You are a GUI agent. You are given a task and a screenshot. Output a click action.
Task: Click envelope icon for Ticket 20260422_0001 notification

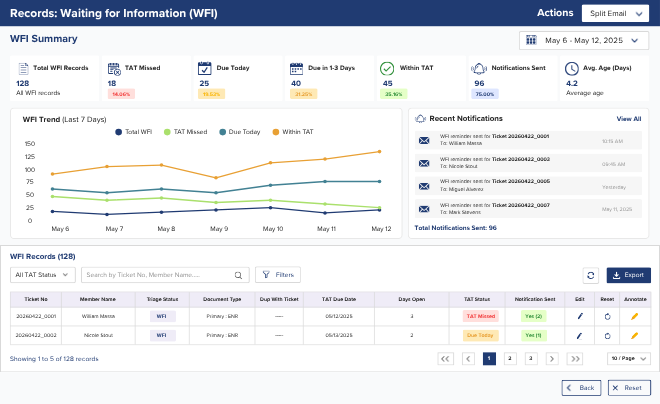coord(424,140)
